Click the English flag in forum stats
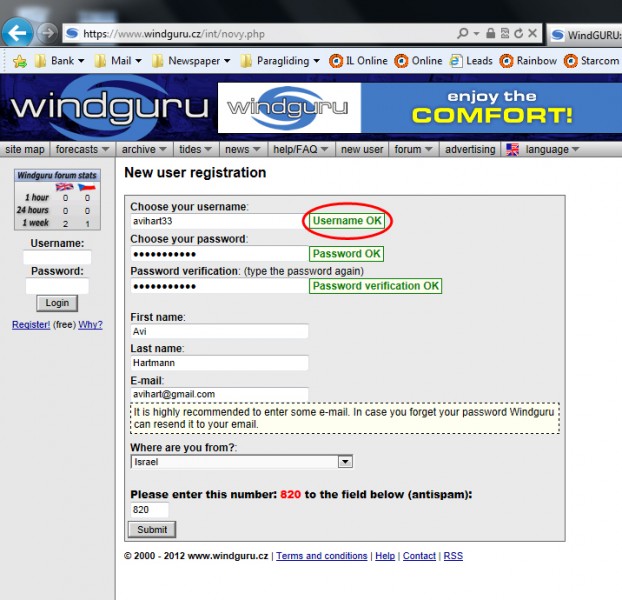 click(x=64, y=187)
